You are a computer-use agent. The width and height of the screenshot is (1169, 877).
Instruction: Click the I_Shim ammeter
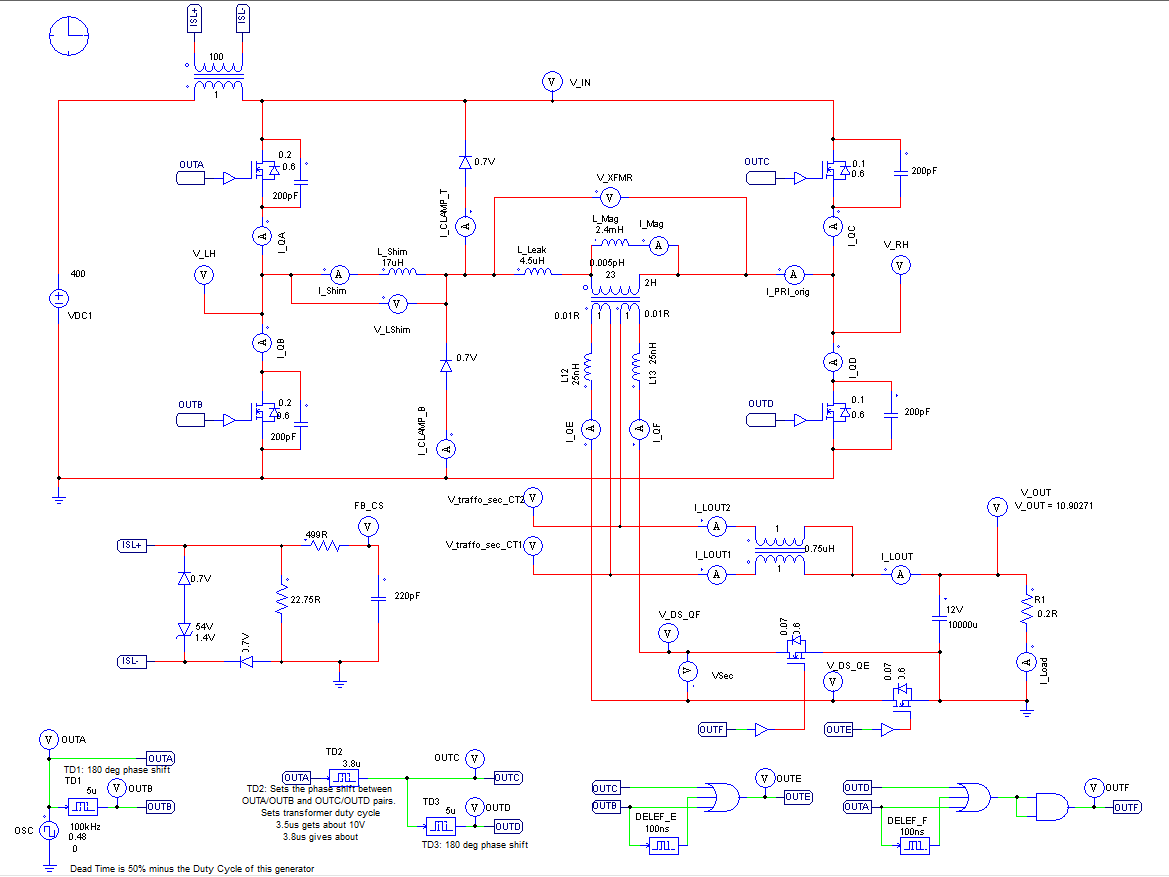tap(338, 274)
